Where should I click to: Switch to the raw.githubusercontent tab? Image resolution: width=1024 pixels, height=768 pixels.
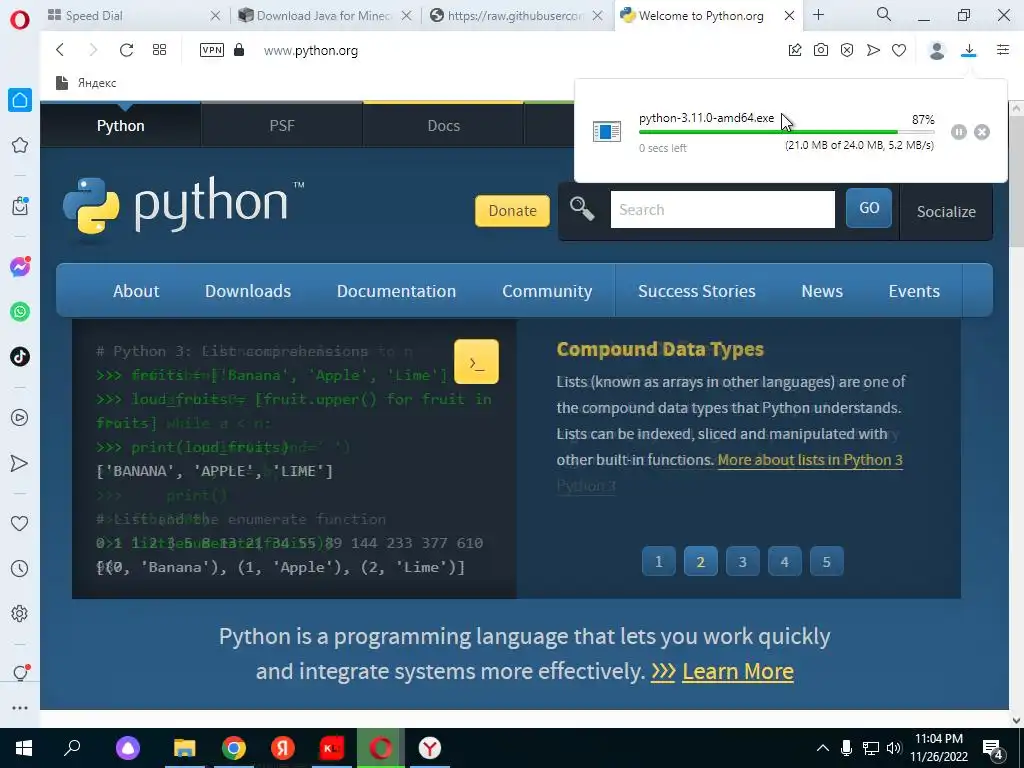click(x=515, y=16)
